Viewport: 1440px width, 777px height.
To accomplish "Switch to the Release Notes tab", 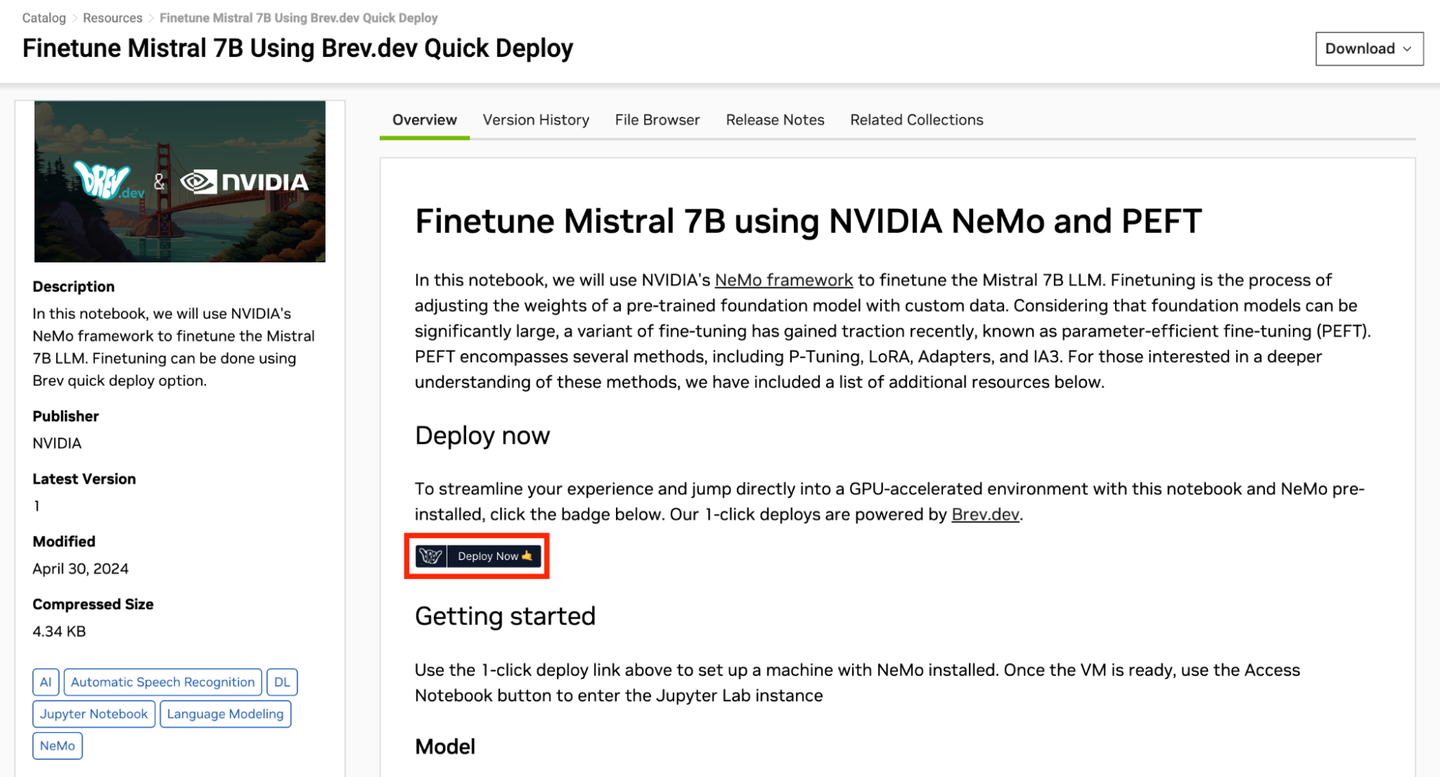I will [x=775, y=119].
